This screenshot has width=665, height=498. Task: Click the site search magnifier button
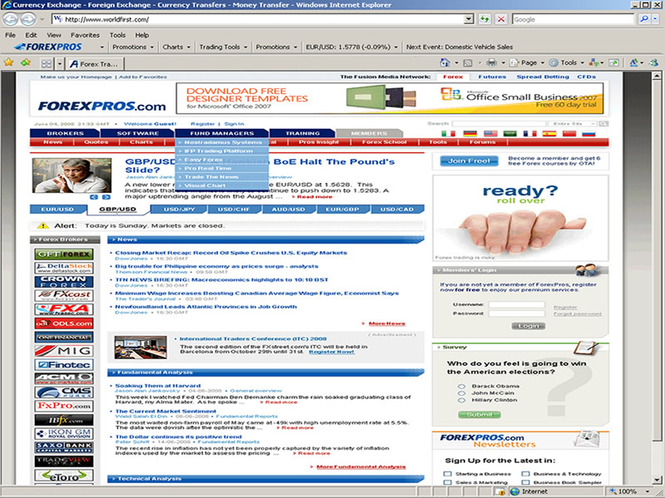tap(604, 123)
